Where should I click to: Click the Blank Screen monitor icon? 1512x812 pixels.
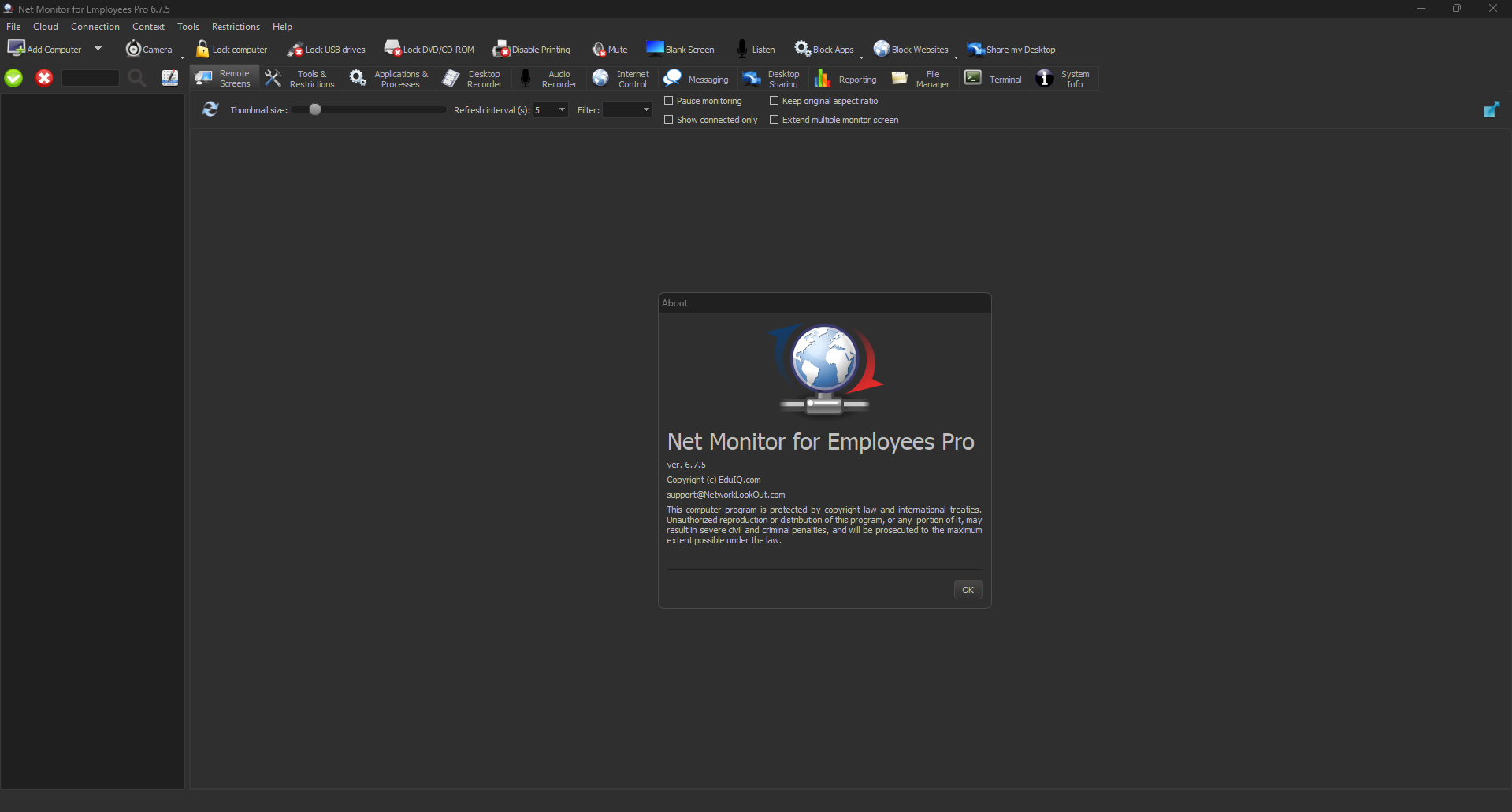pyautogui.click(x=655, y=49)
